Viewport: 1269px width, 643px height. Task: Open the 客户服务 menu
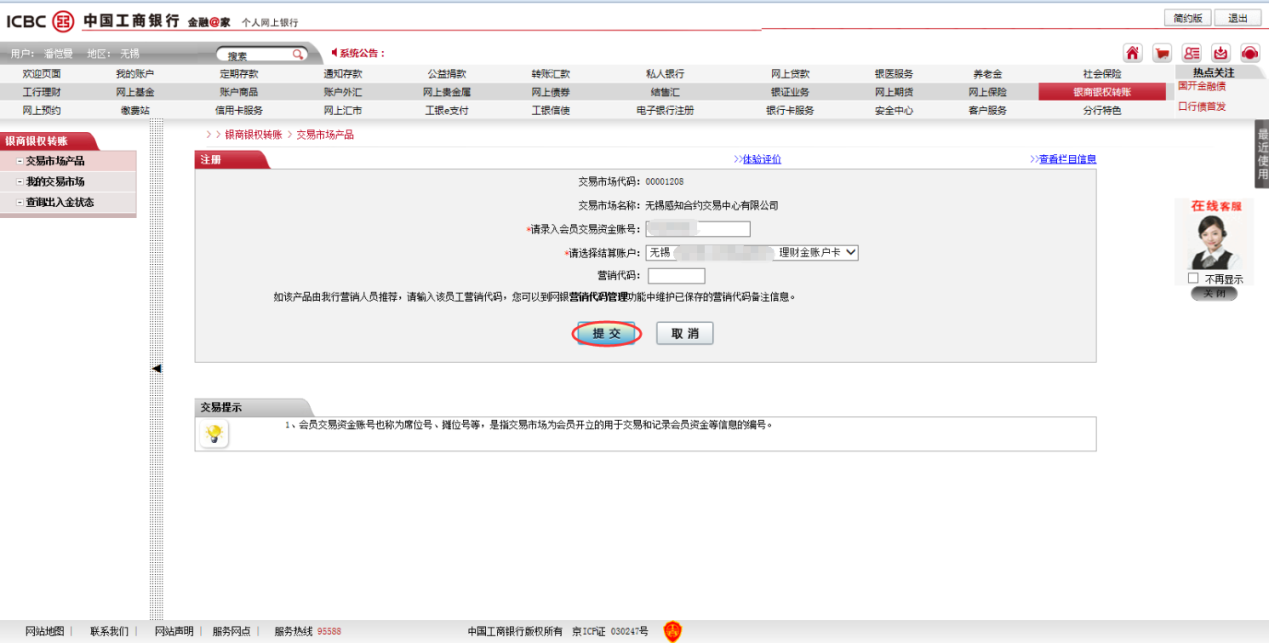988,111
